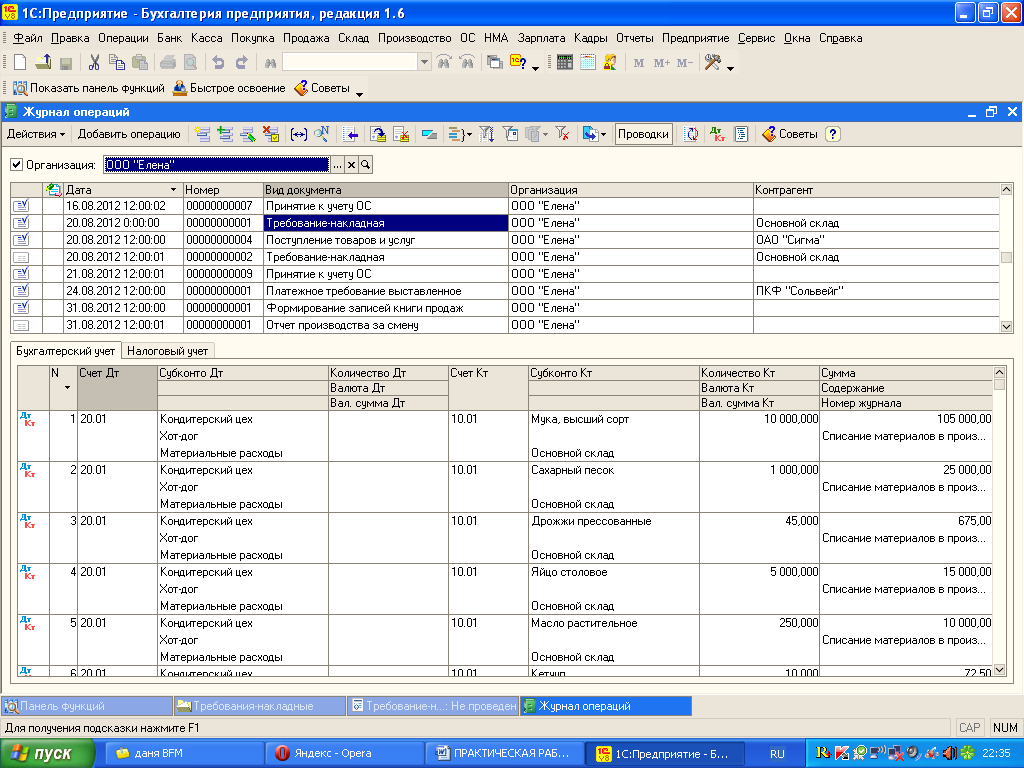This screenshot has height=768, width=1024.
Task: Open the organization selection ellipsis button
Action: pos(337,165)
